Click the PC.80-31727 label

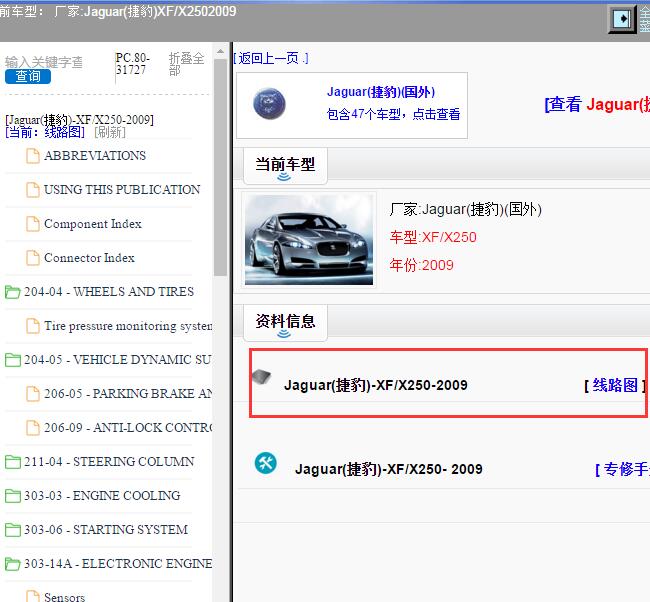[x=132, y=63]
